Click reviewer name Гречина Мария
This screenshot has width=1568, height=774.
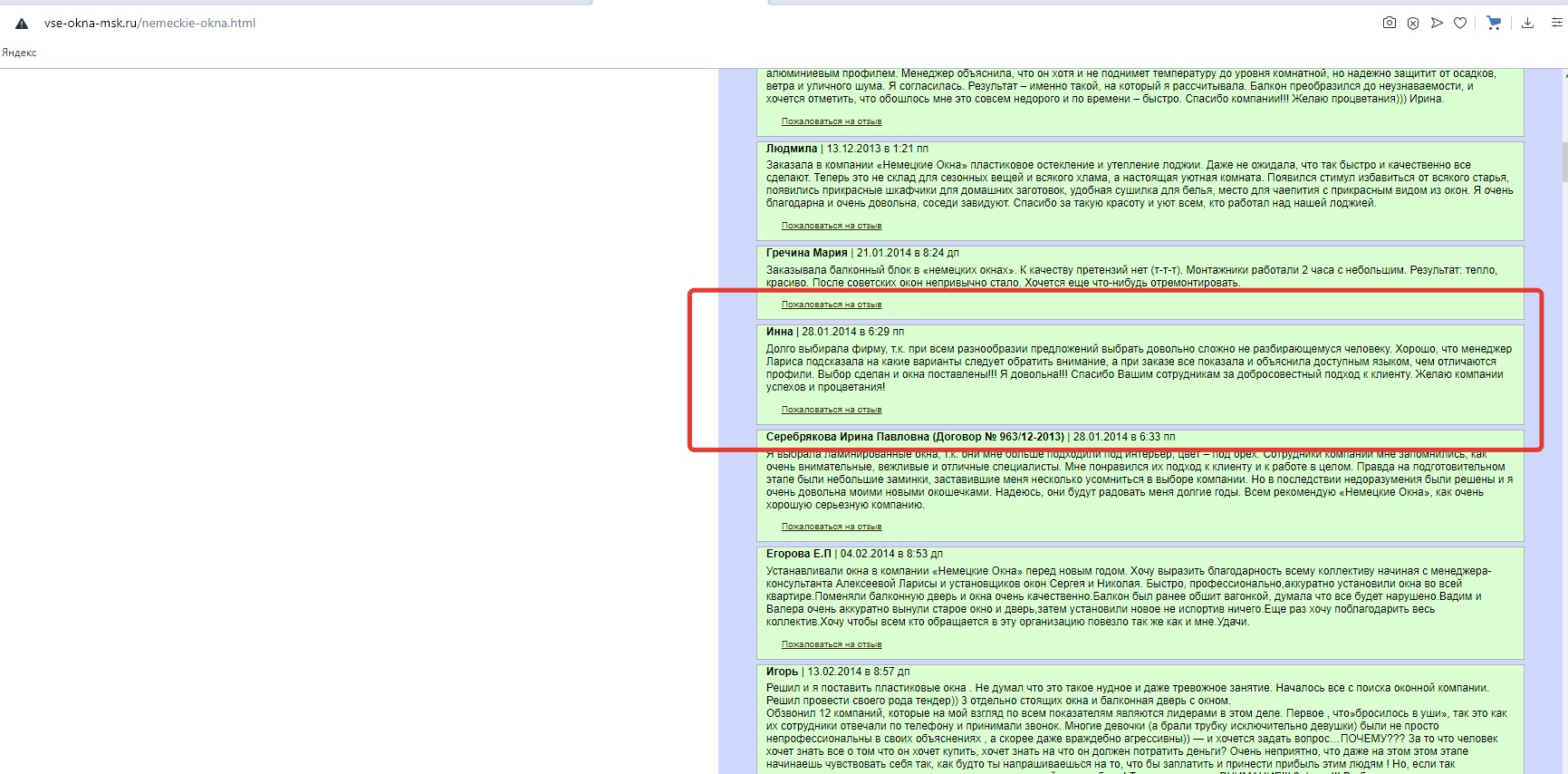coord(807,253)
